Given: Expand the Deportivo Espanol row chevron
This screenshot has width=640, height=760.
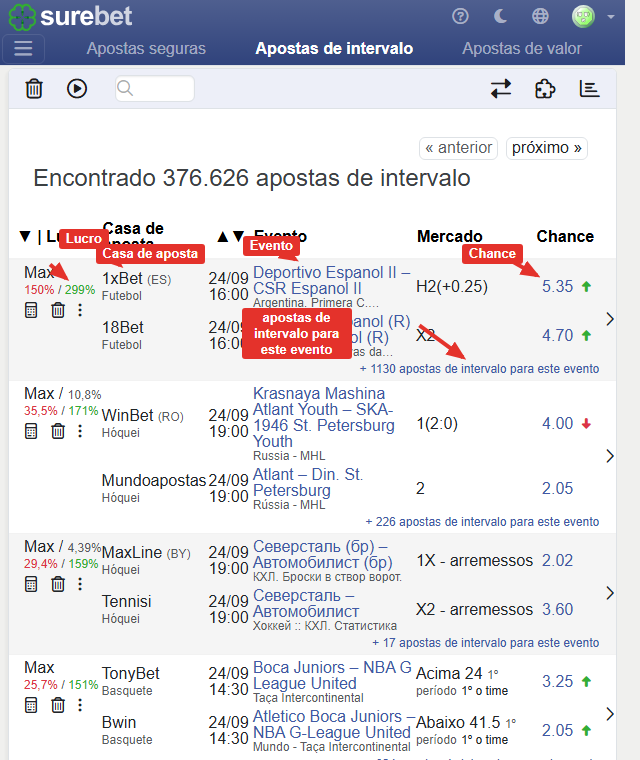Looking at the screenshot, I should pyautogui.click(x=610, y=319).
